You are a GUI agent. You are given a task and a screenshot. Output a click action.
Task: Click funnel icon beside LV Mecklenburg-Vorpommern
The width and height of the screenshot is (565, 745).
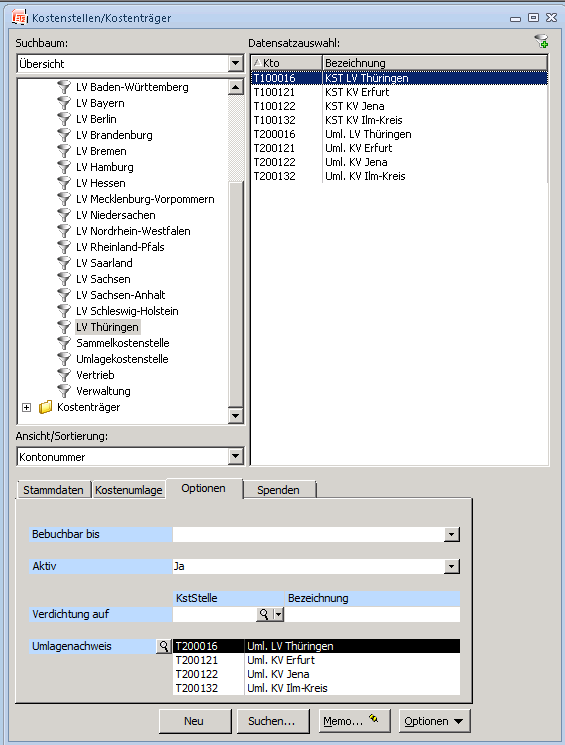click(x=64, y=199)
